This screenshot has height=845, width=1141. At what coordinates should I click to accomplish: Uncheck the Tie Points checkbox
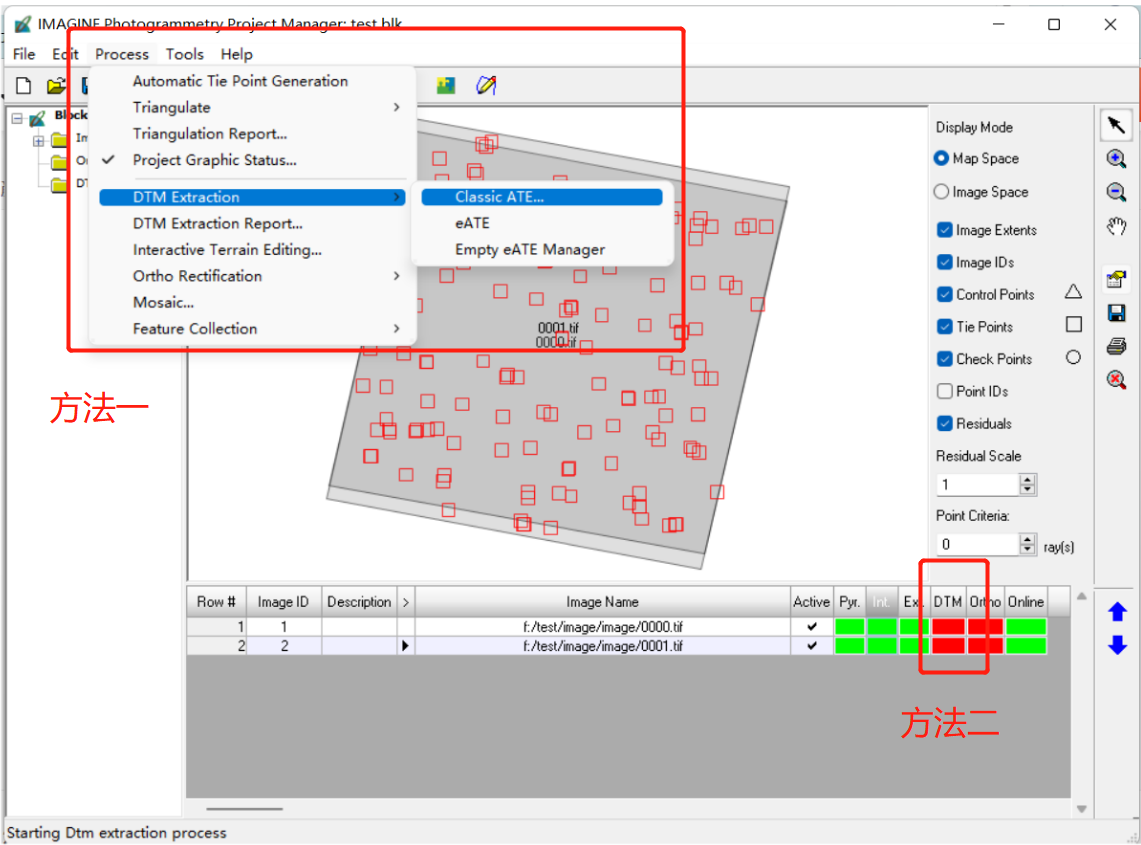(945, 327)
